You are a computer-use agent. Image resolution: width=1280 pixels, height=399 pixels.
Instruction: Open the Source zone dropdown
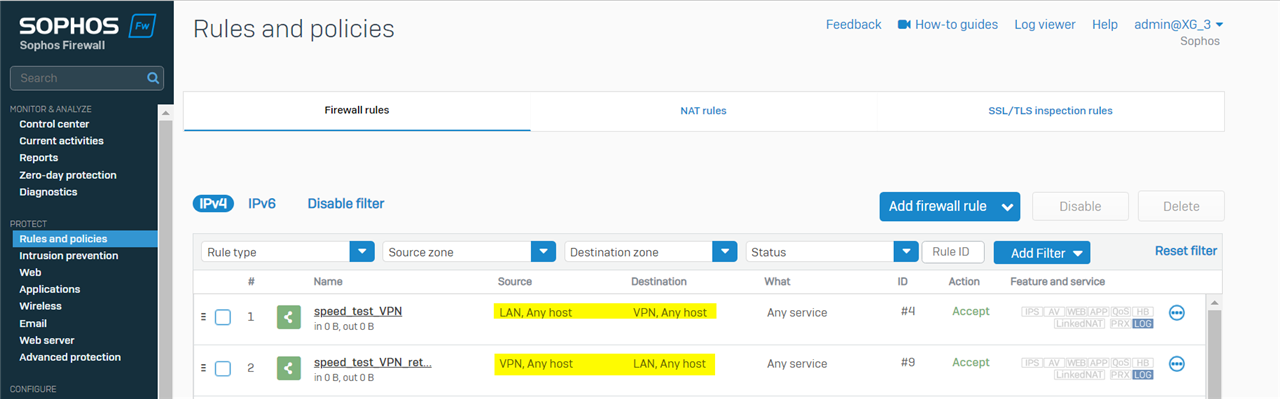[469, 252]
